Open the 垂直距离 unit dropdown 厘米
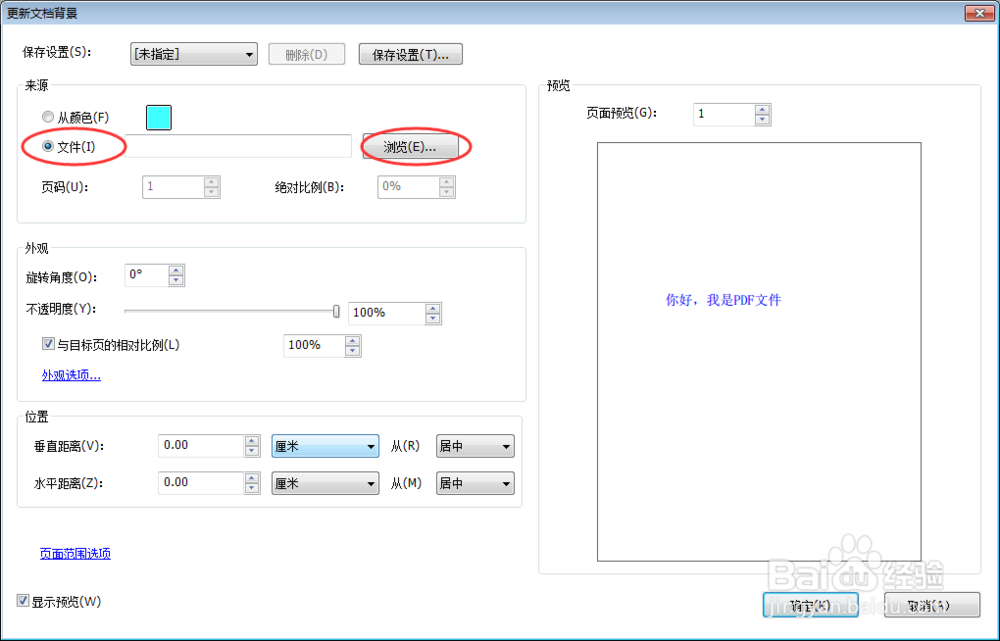This screenshot has height=641, width=1000. 325,446
